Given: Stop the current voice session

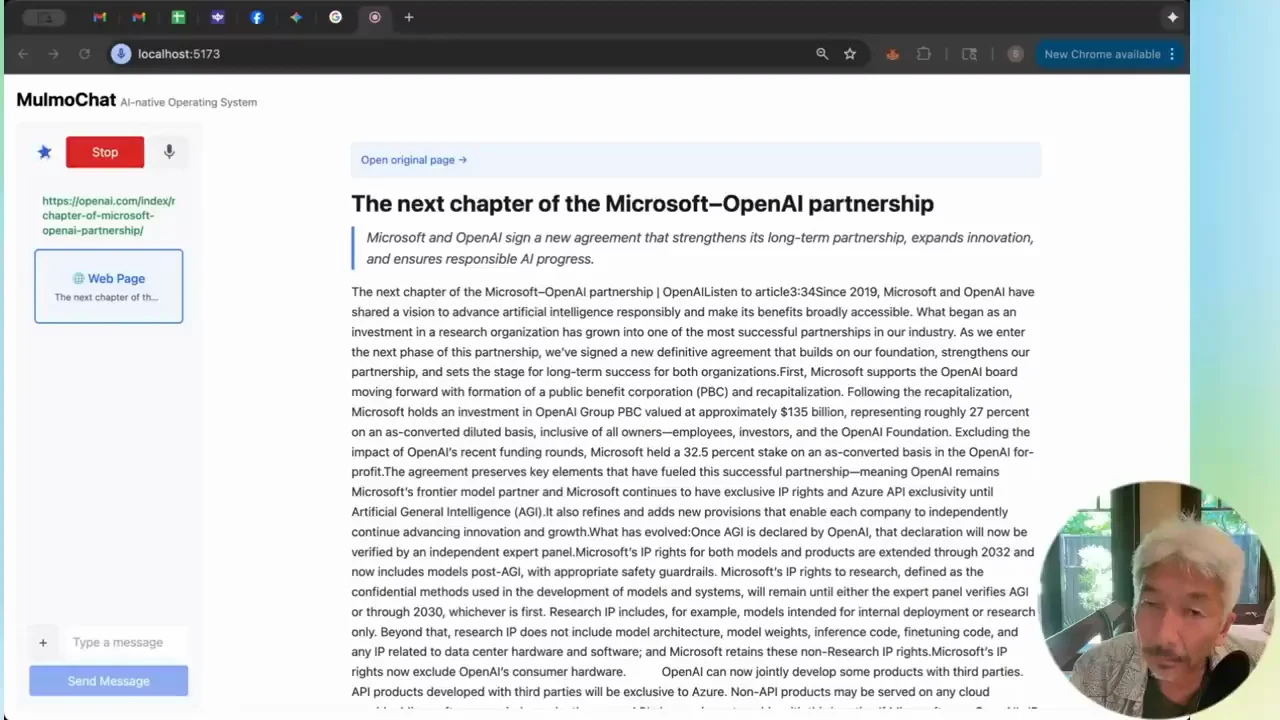Looking at the screenshot, I should tap(105, 152).
